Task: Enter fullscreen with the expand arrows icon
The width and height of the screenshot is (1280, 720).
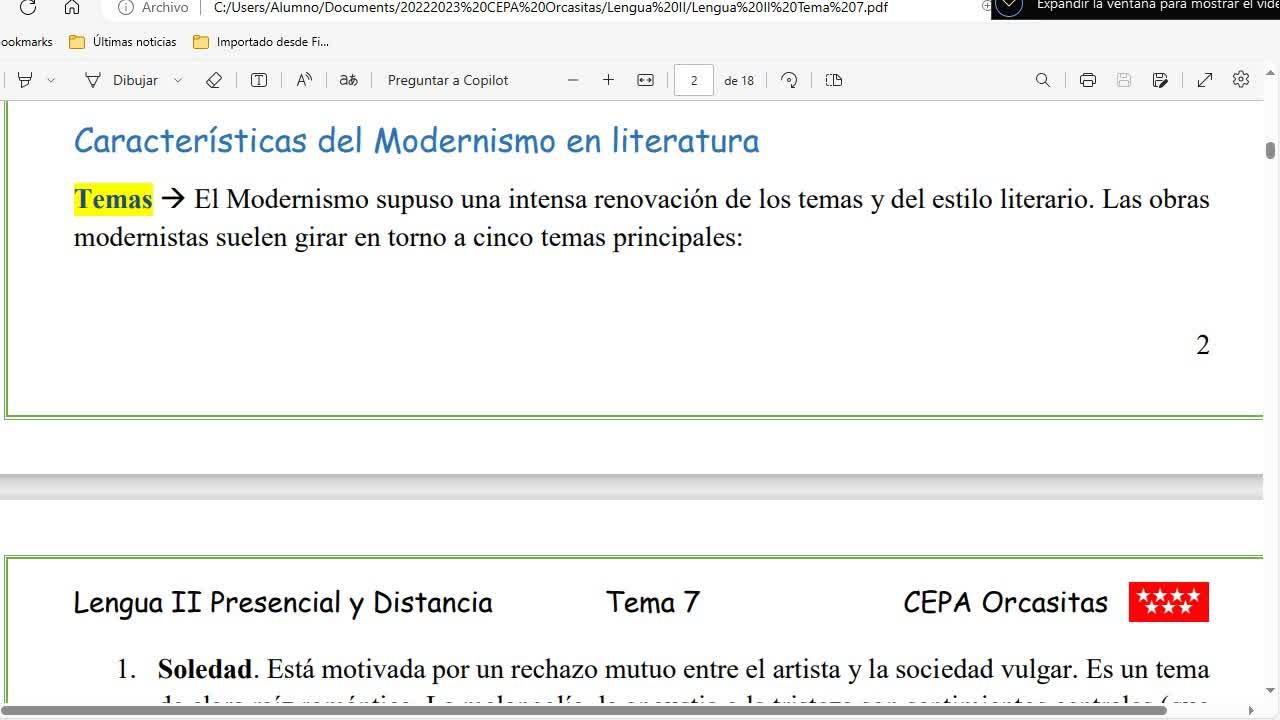Action: pyautogui.click(x=1205, y=80)
